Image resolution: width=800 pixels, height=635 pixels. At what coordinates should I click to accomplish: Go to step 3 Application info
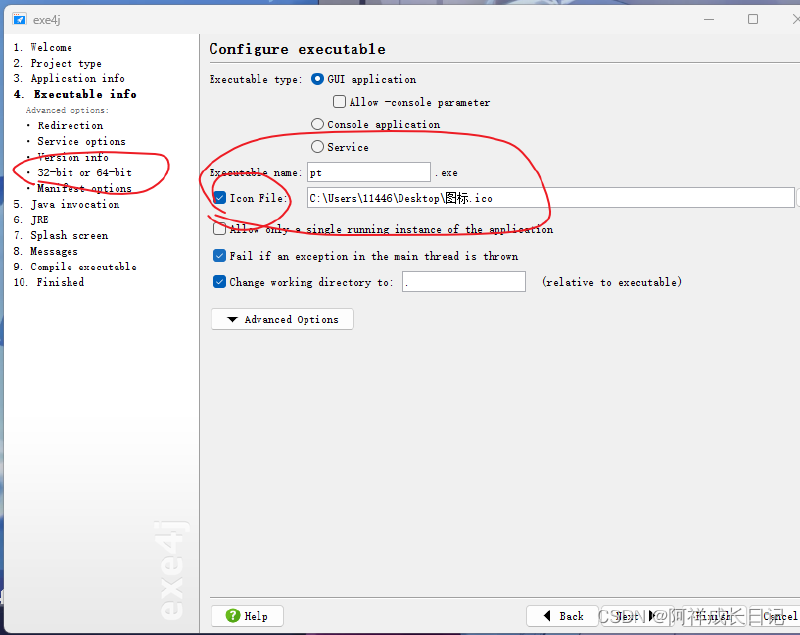pyautogui.click(x=69, y=78)
